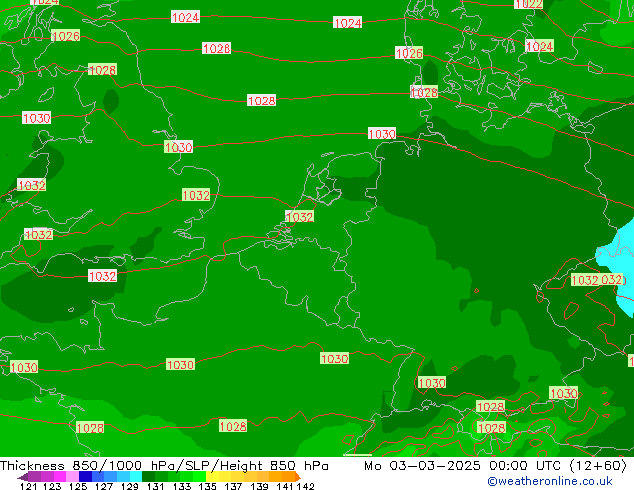Pick the yellow legend swatch after 135

pyautogui.click(x=212, y=476)
